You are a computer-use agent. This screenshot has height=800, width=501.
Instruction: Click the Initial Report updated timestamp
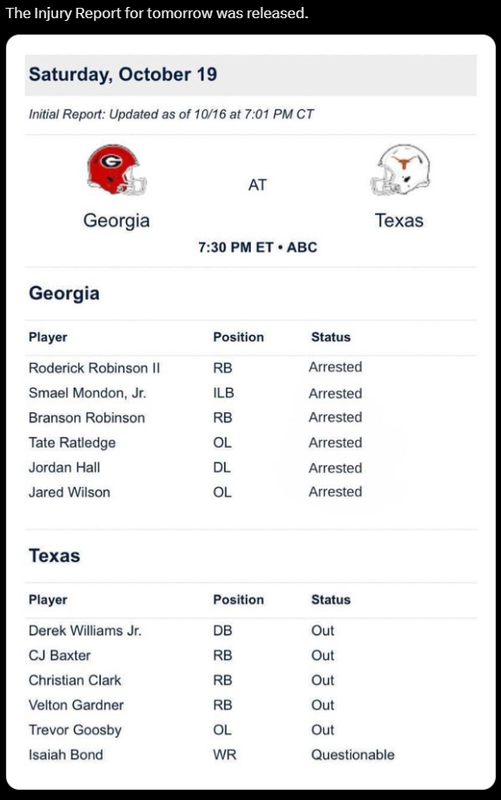coord(171,114)
